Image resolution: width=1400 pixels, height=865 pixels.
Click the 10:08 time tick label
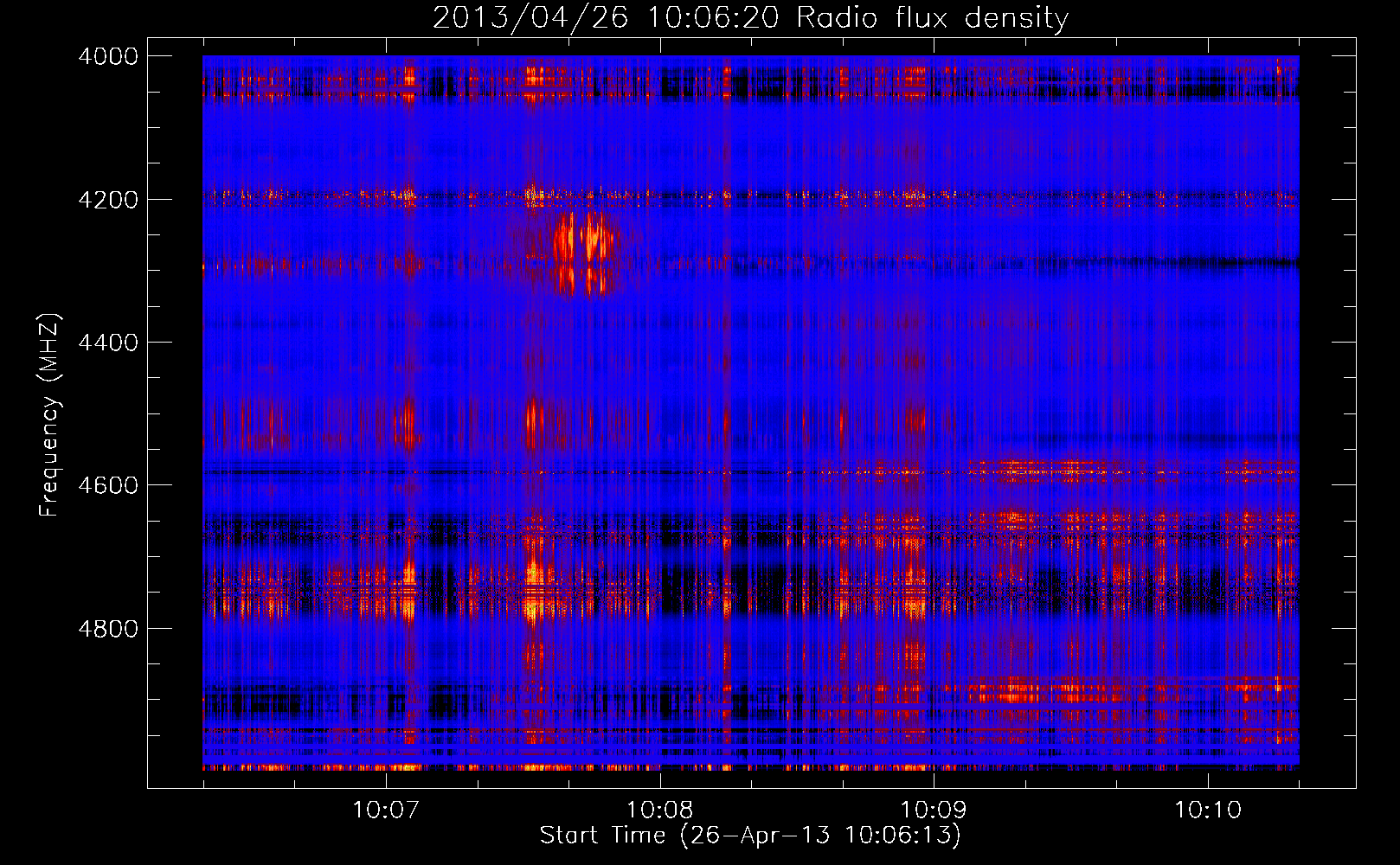click(660, 810)
